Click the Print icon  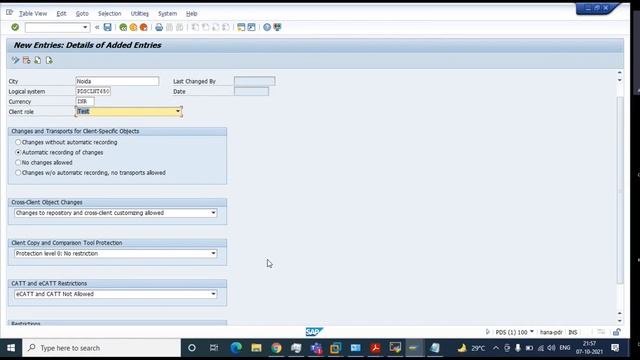pos(159,27)
